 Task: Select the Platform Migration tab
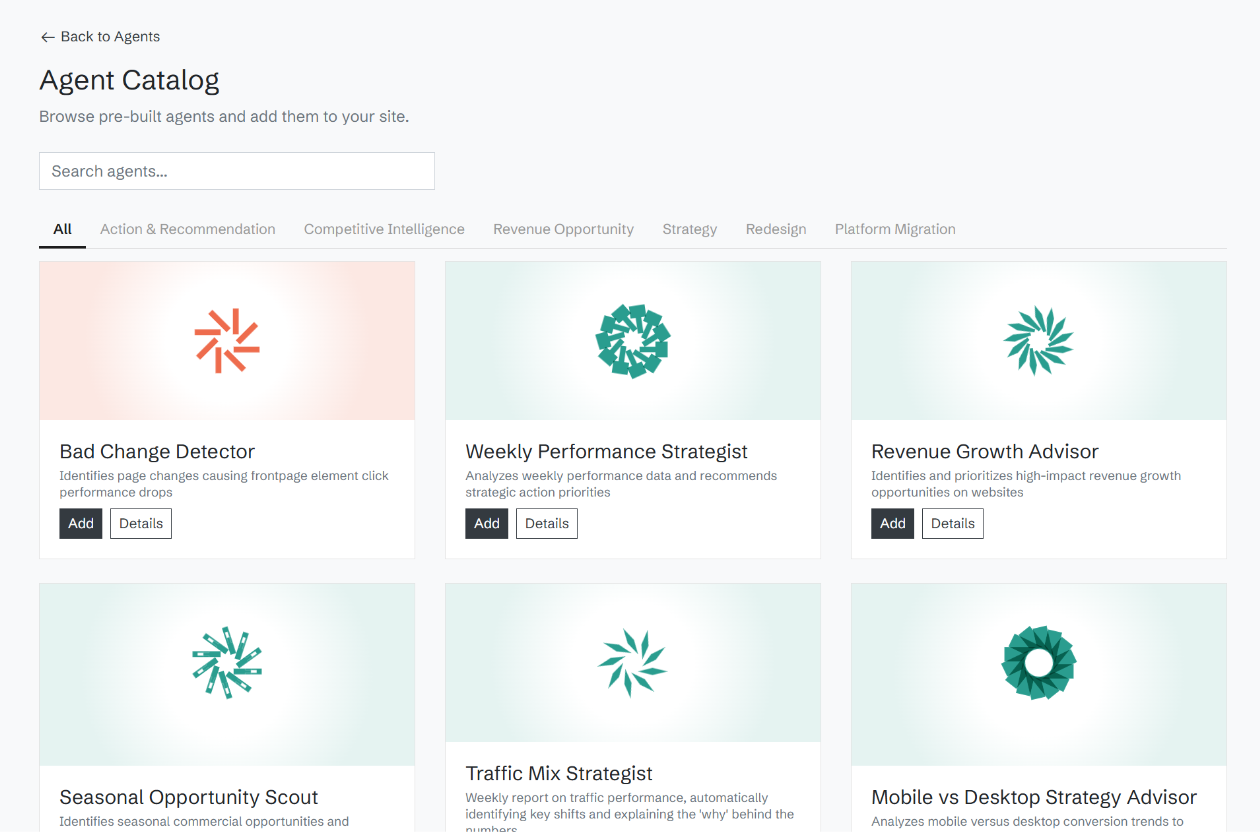coord(895,229)
